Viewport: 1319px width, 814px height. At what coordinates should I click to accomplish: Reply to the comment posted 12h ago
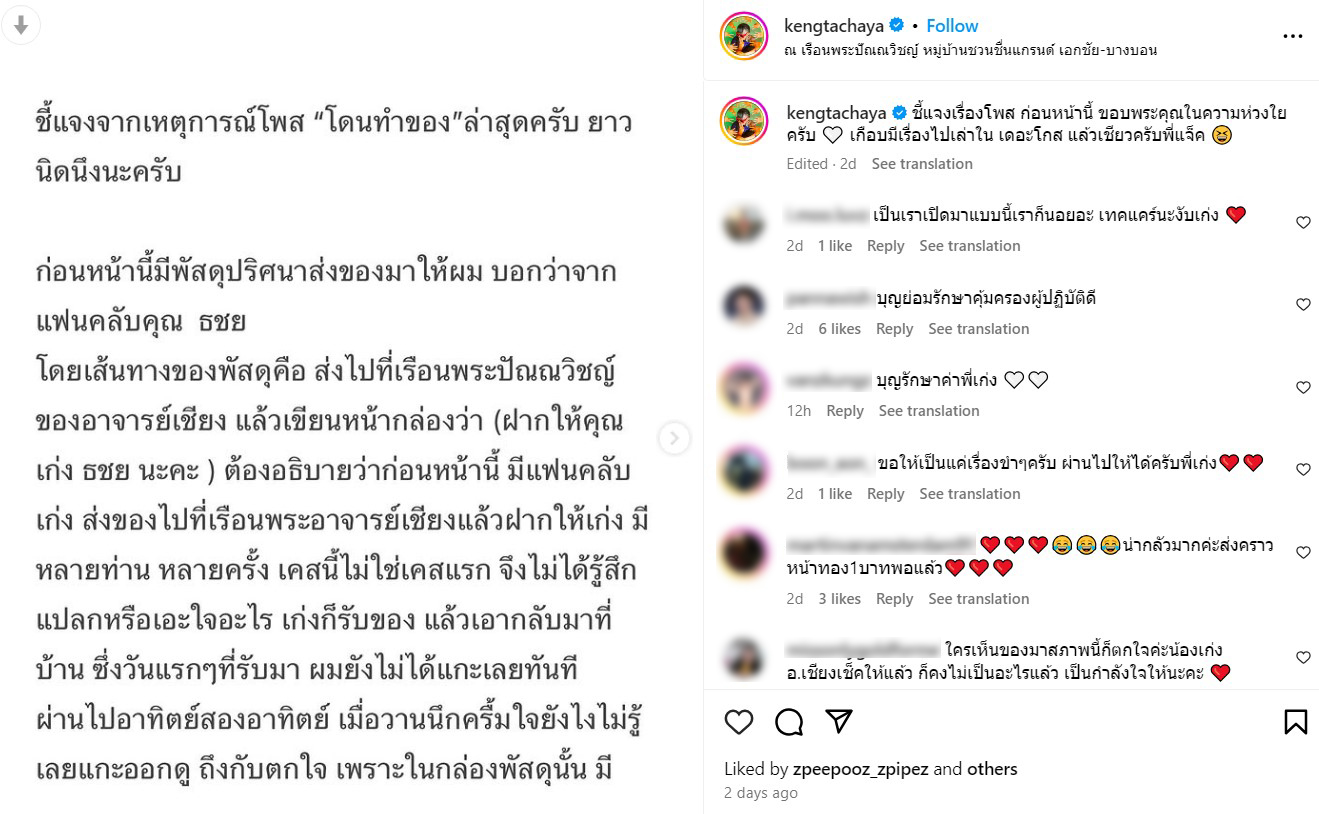[x=845, y=411]
